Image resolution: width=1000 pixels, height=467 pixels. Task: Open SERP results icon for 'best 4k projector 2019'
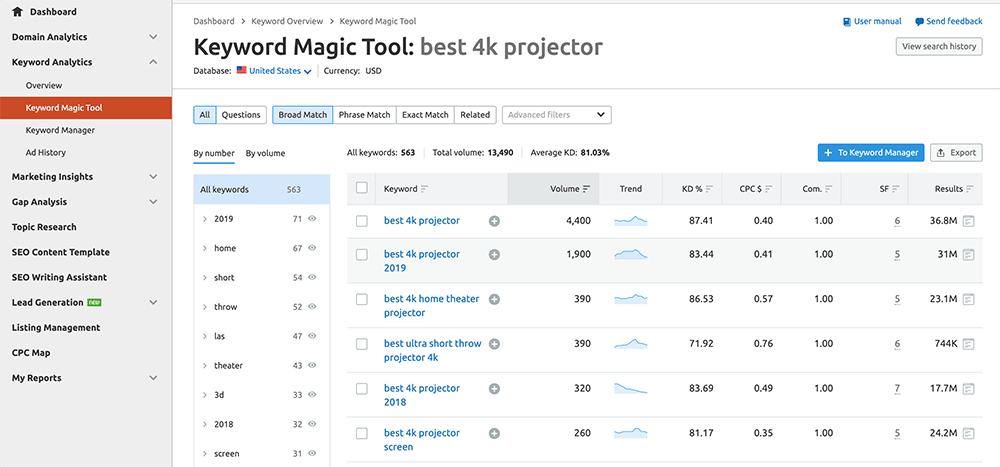pyautogui.click(x=968, y=255)
